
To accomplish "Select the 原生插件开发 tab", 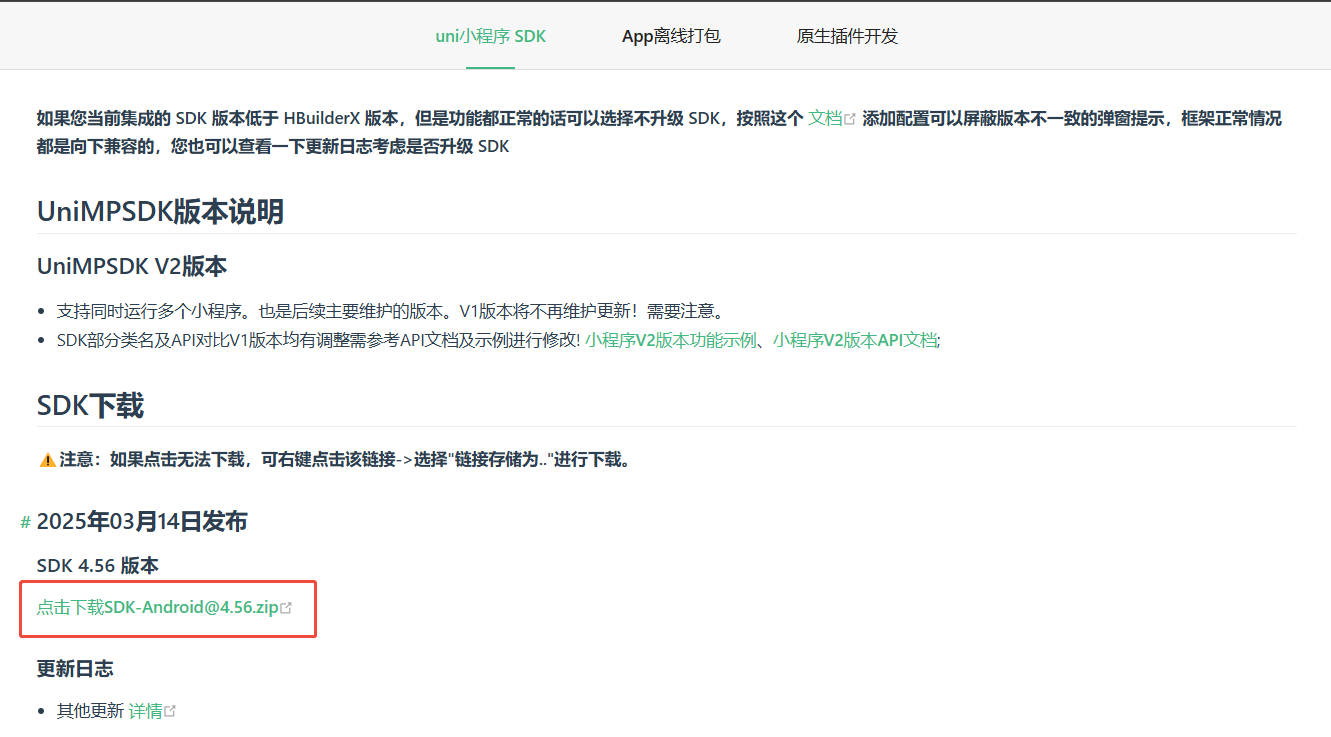I will [x=847, y=36].
